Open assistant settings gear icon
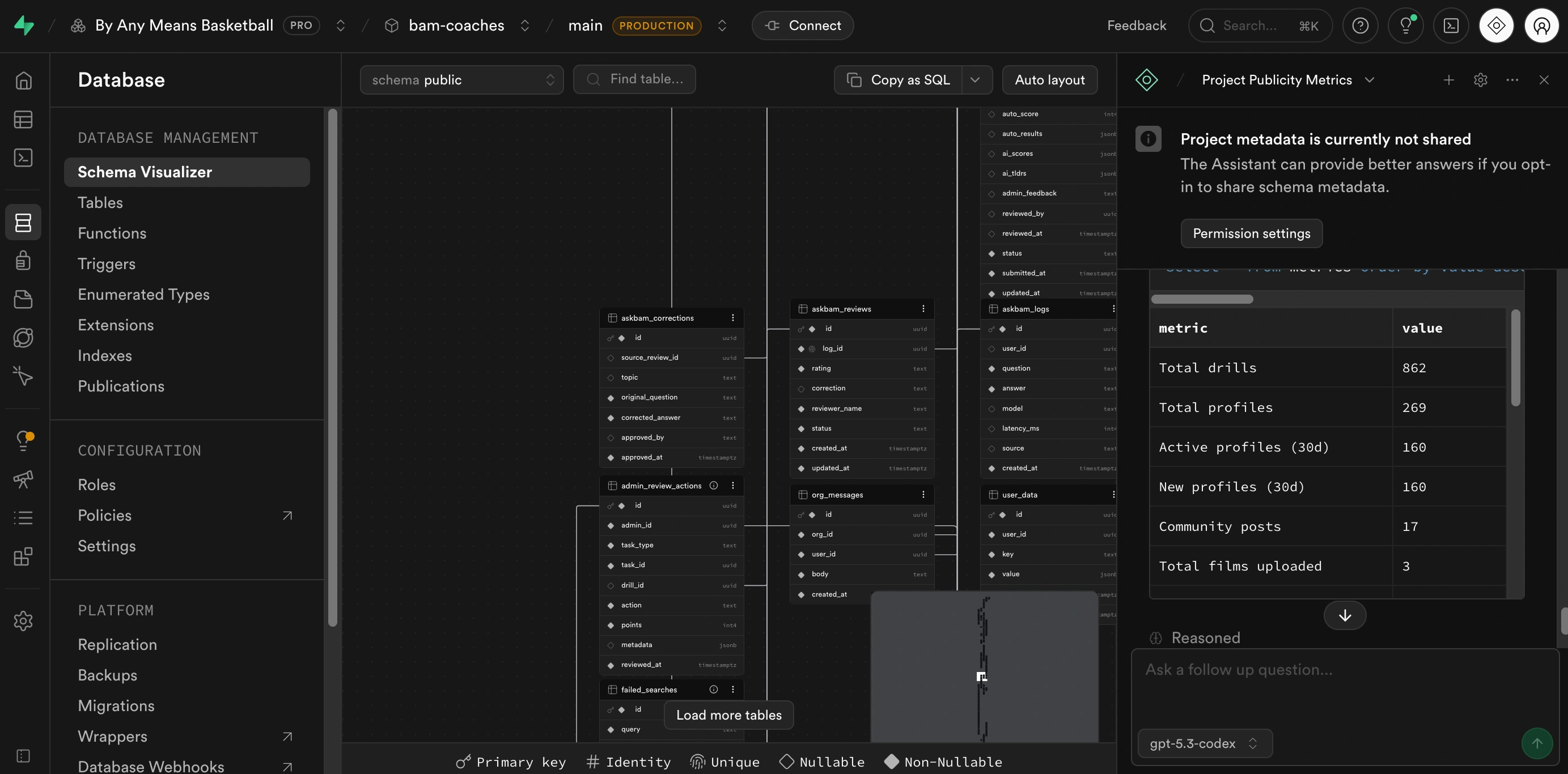Image resolution: width=1568 pixels, height=774 pixels. [x=1480, y=80]
